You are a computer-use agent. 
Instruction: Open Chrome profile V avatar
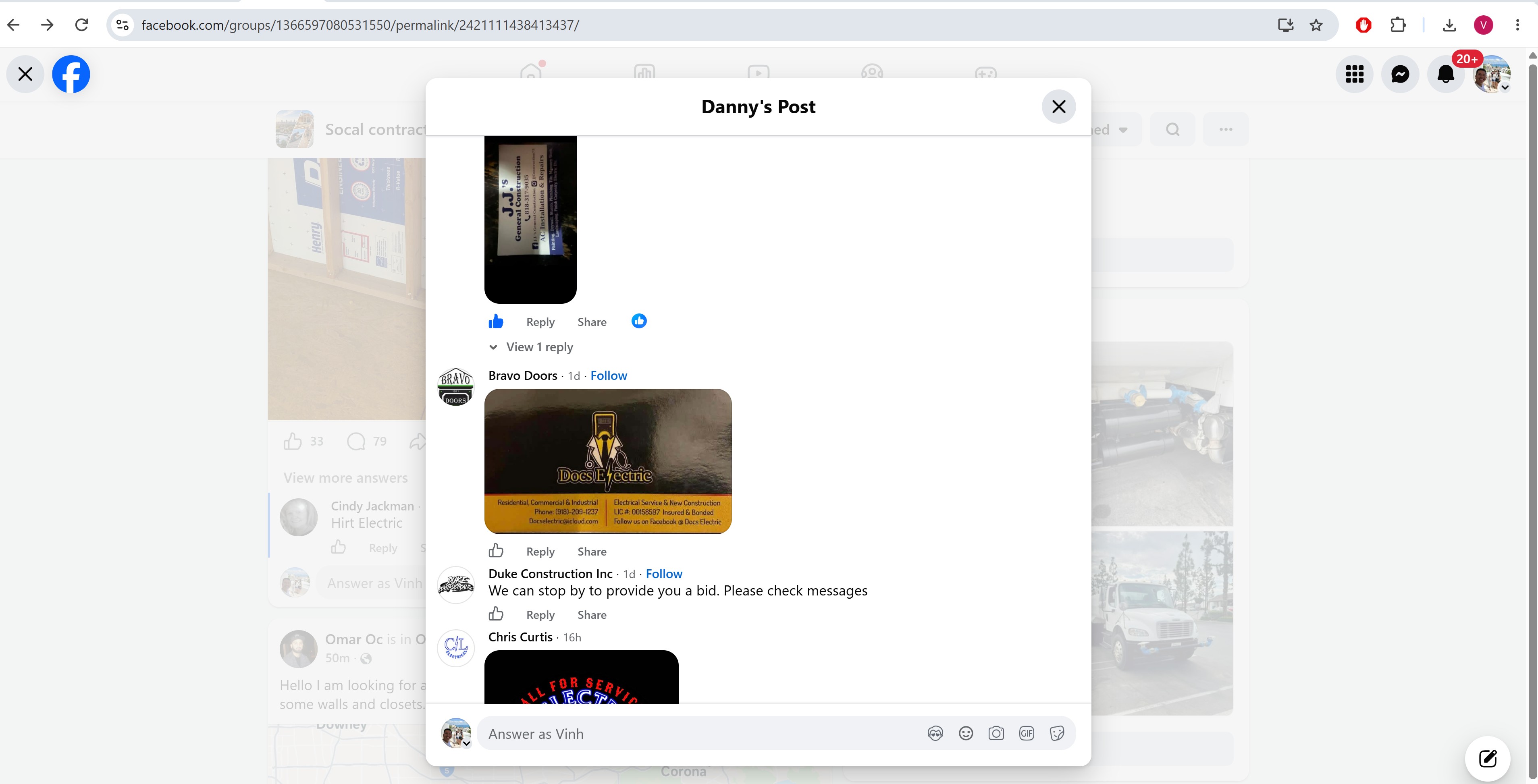(x=1484, y=25)
